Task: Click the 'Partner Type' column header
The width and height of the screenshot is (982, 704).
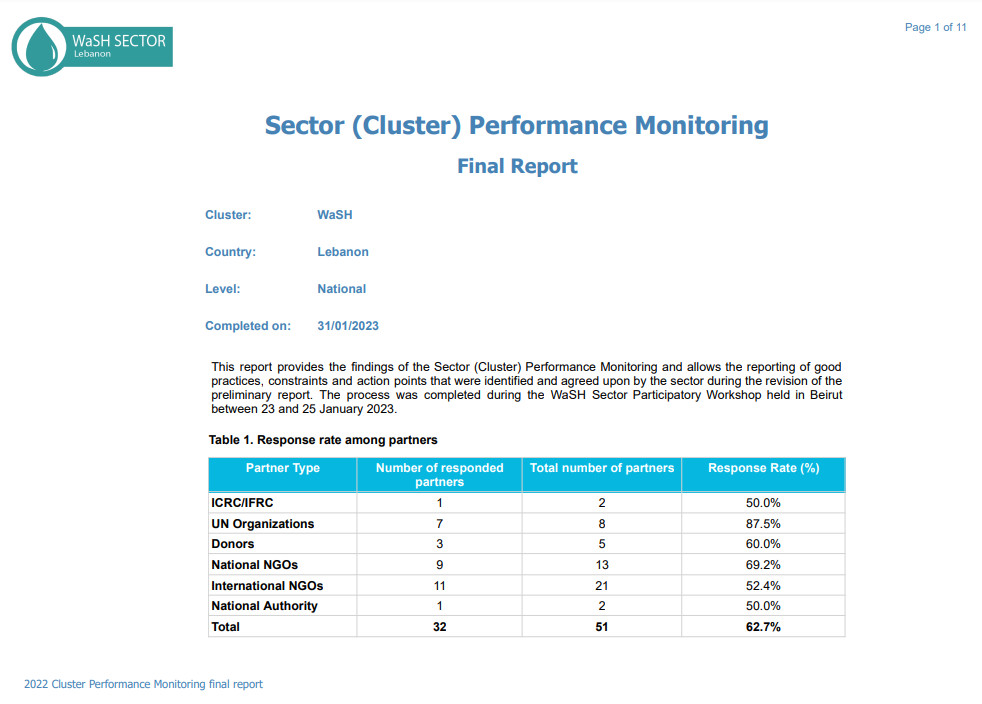Action: point(282,468)
